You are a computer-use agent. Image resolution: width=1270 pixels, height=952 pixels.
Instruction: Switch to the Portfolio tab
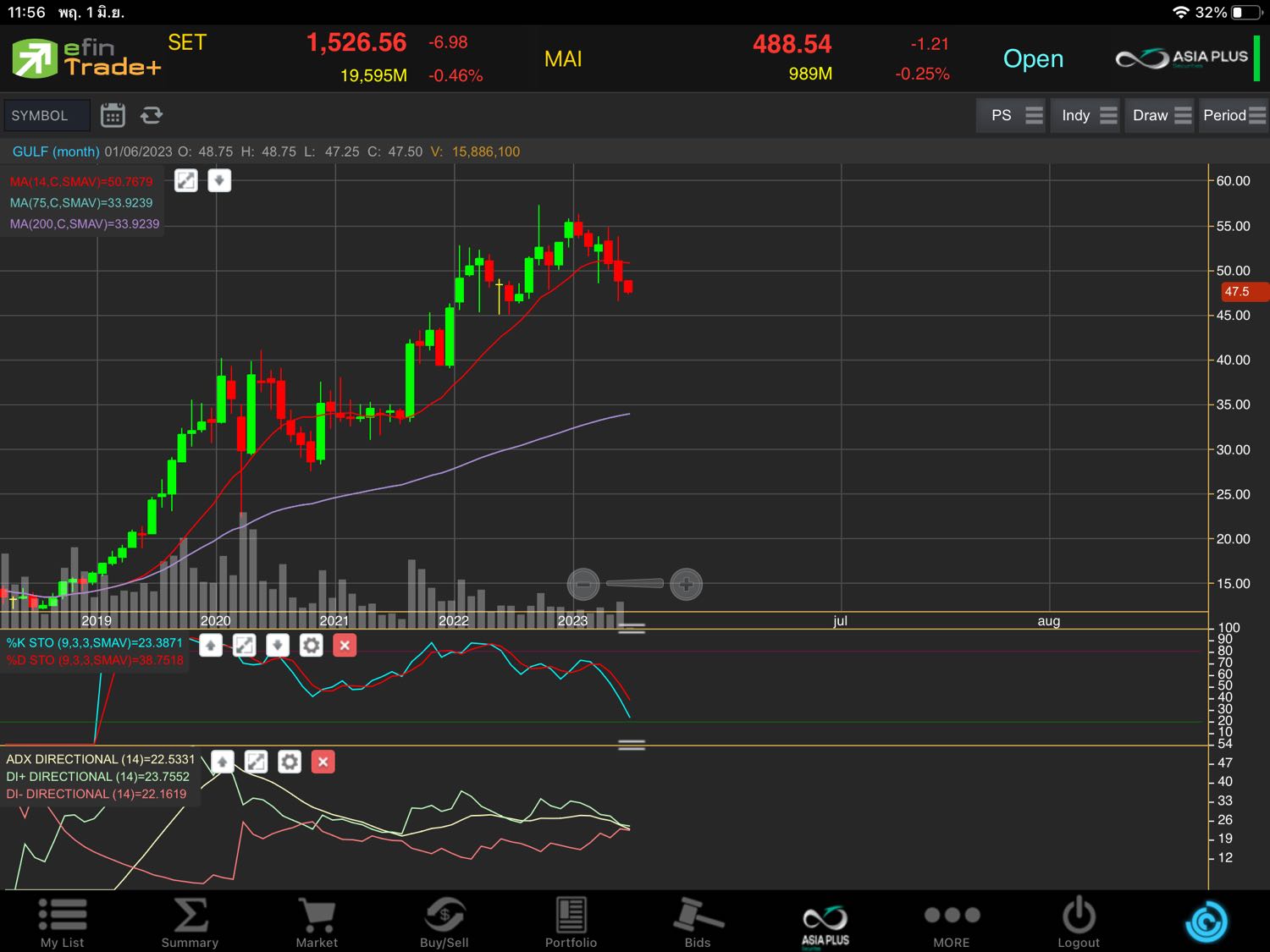pos(571,922)
